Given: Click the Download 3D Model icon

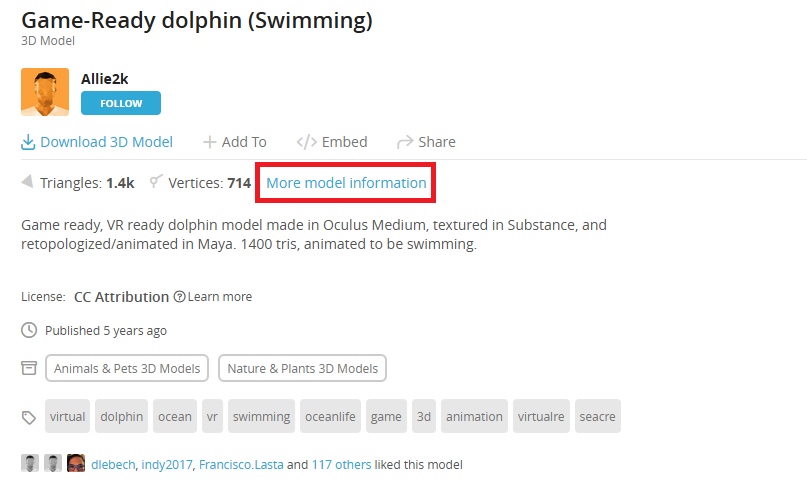Looking at the screenshot, I should (x=28, y=142).
